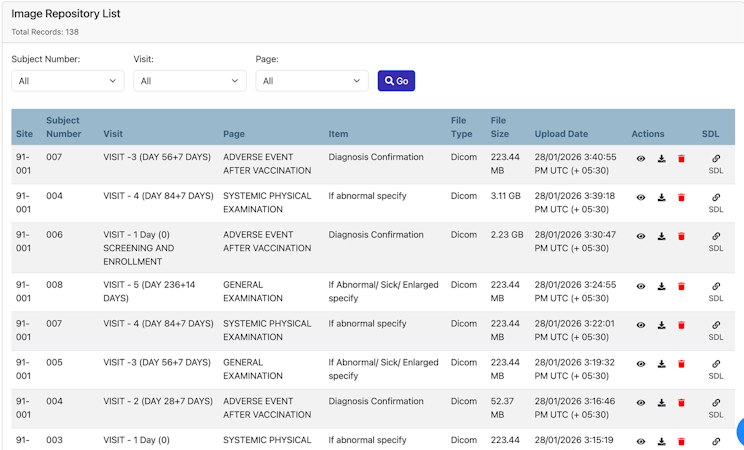The height and width of the screenshot is (450, 744).
Task: Download the 3.11 GB Dicom file for subject 004
Action: 661,197
